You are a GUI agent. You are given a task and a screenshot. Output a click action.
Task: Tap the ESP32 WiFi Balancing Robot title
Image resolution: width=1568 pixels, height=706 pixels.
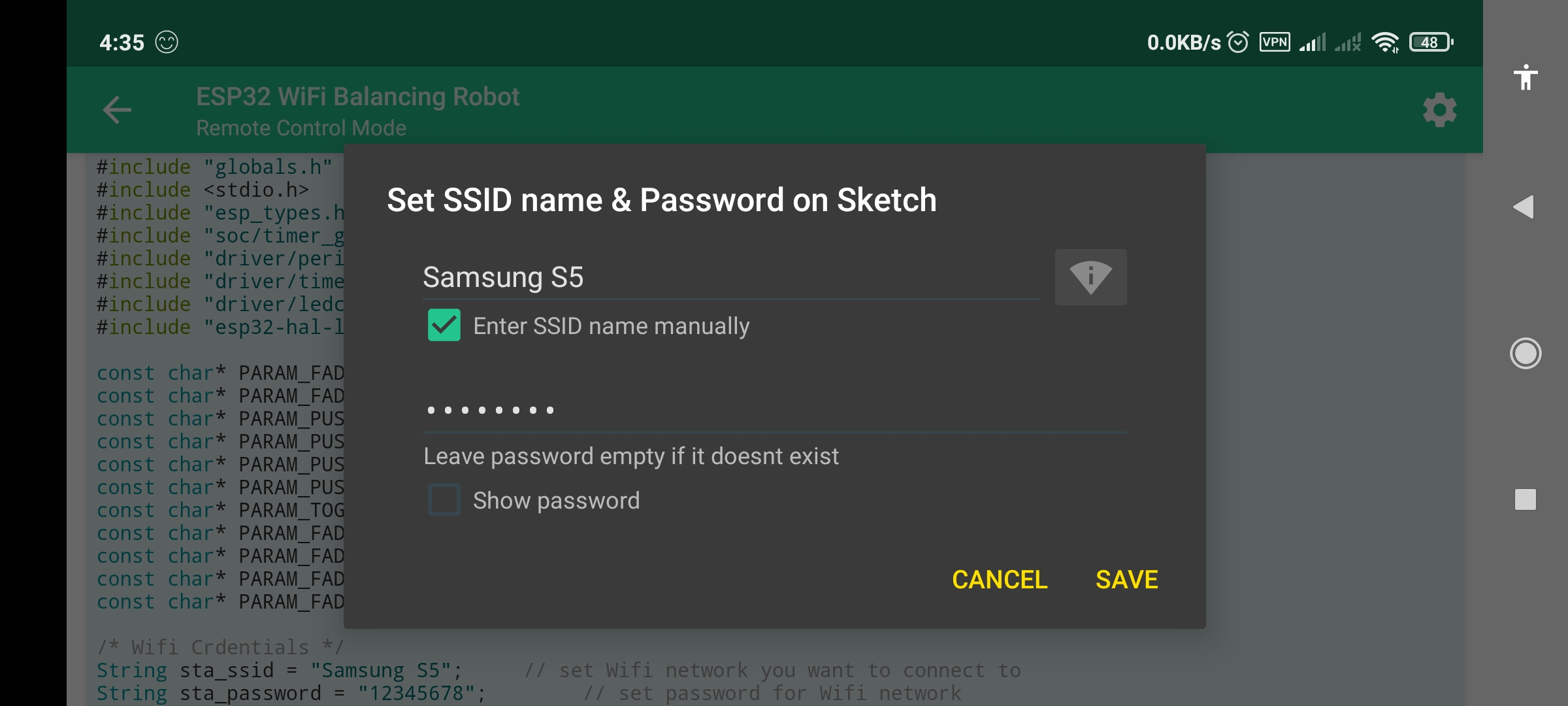[358, 97]
